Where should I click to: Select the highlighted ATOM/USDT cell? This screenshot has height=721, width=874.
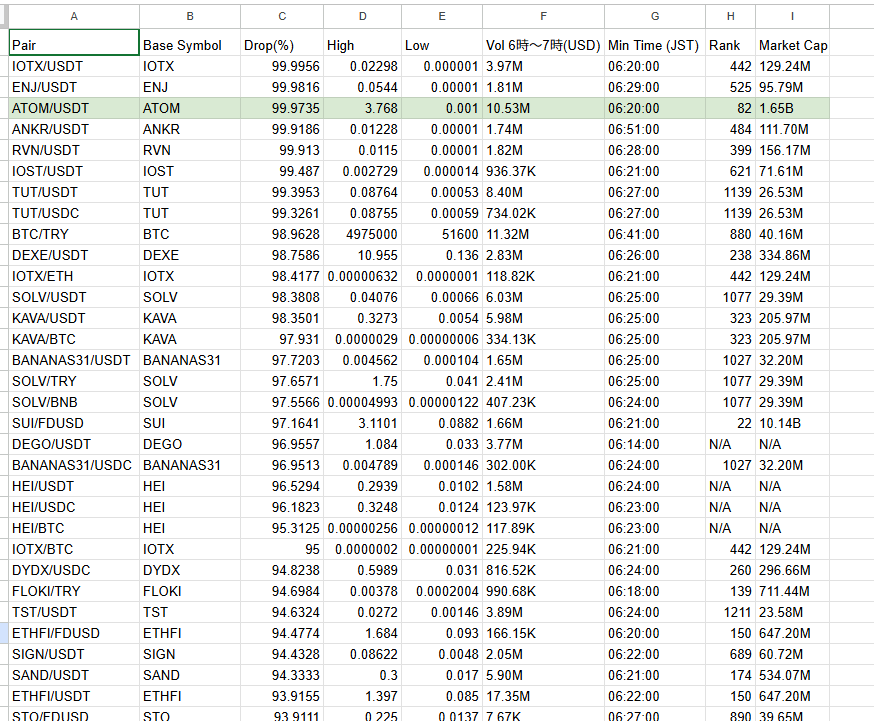click(74, 108)
